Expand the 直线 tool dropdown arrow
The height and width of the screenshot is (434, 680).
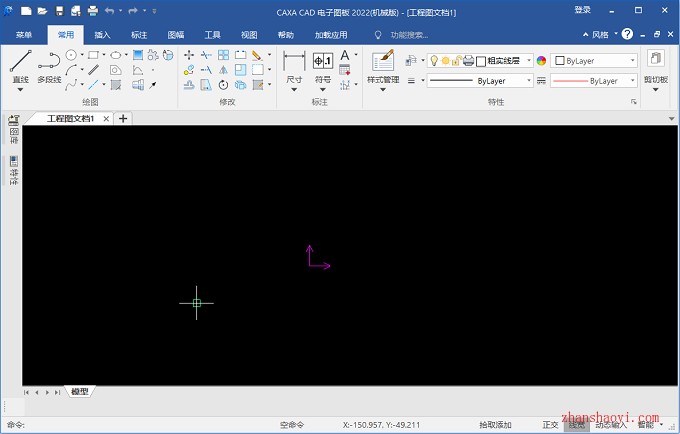[x=20, y=90]
